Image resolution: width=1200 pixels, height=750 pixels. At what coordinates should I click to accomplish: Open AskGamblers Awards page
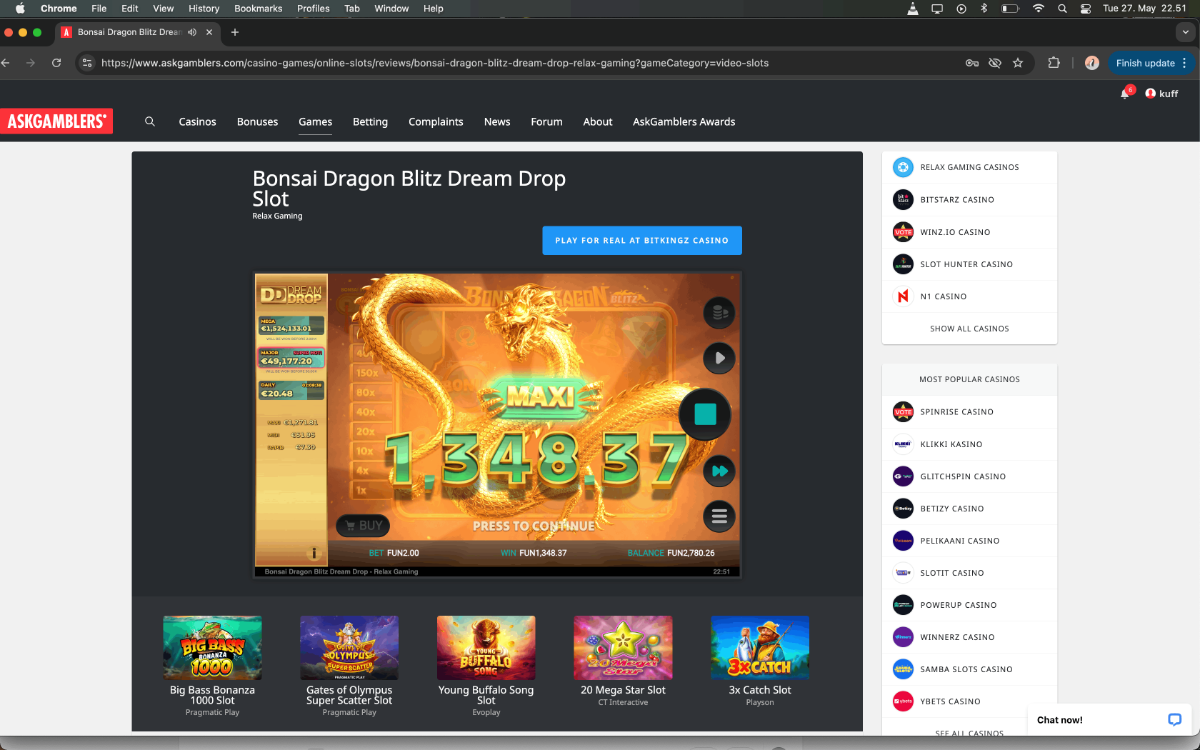pyautogui.click(x=684, y=122)
